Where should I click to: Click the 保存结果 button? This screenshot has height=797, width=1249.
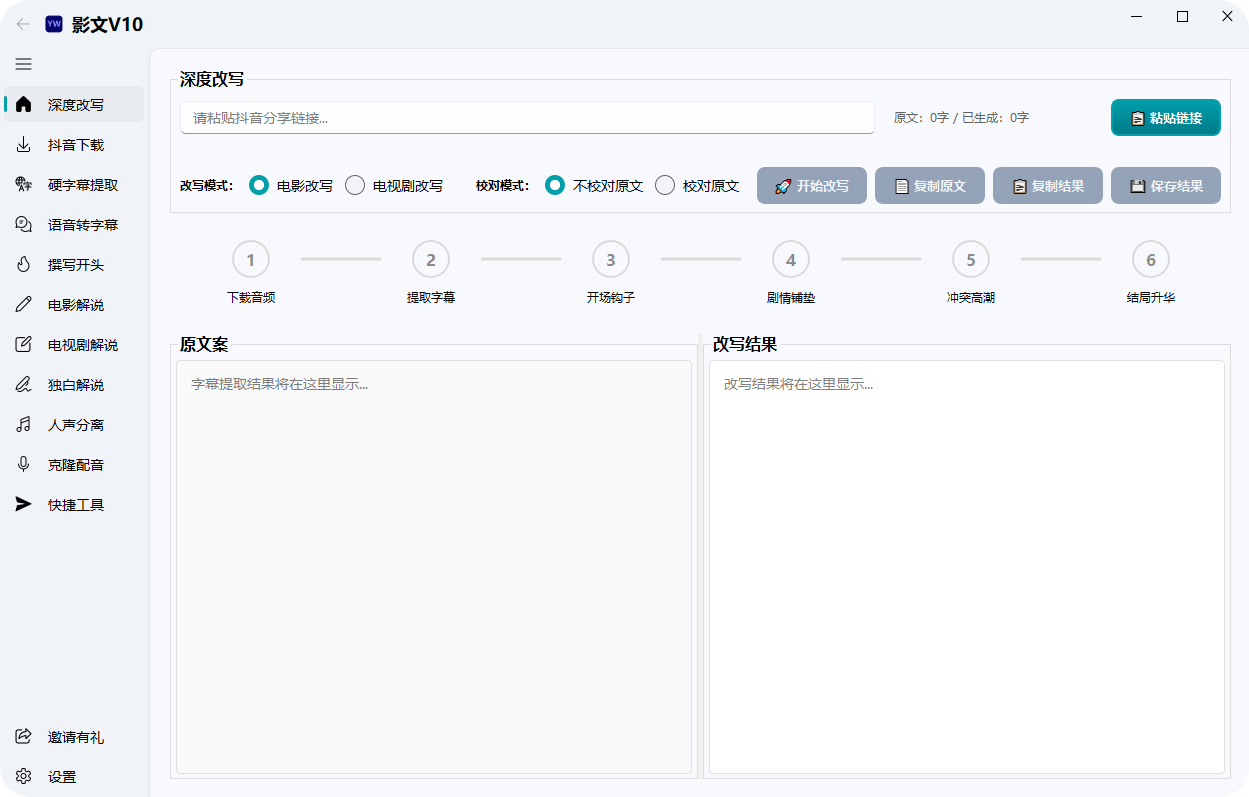1165,186
